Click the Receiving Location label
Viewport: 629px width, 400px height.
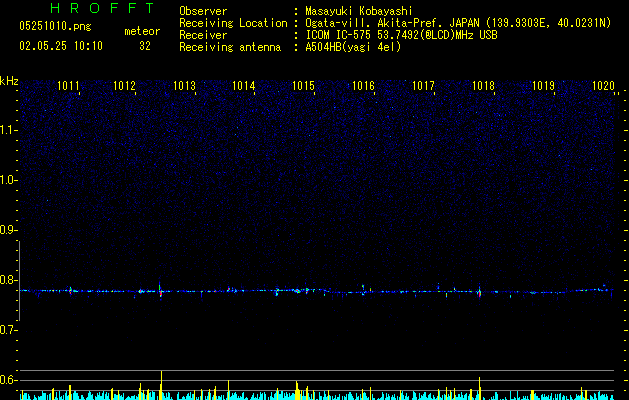coord(233,23)
